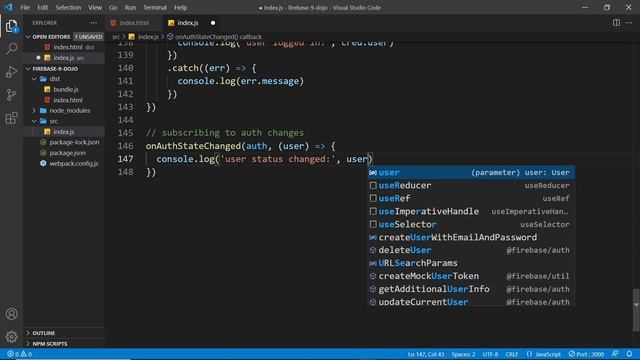Open the Explorer view in activity bar
Viewport: 640px width, 360px height.
point(11,27)
